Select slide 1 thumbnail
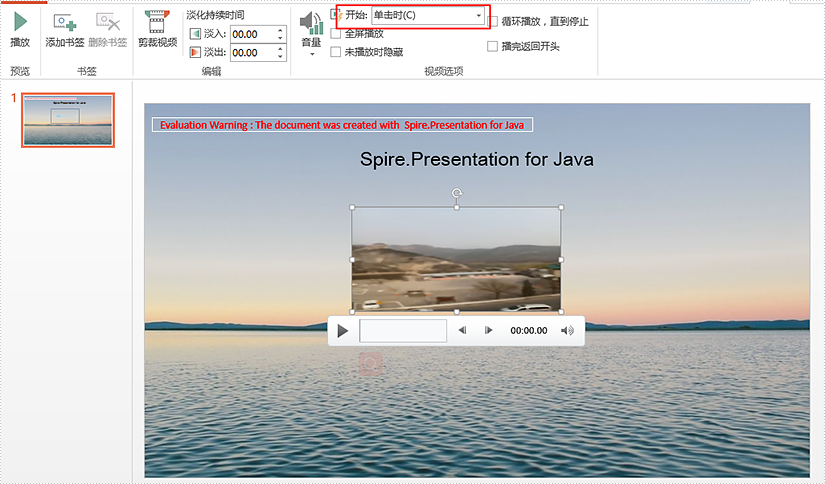 point(68,120)
